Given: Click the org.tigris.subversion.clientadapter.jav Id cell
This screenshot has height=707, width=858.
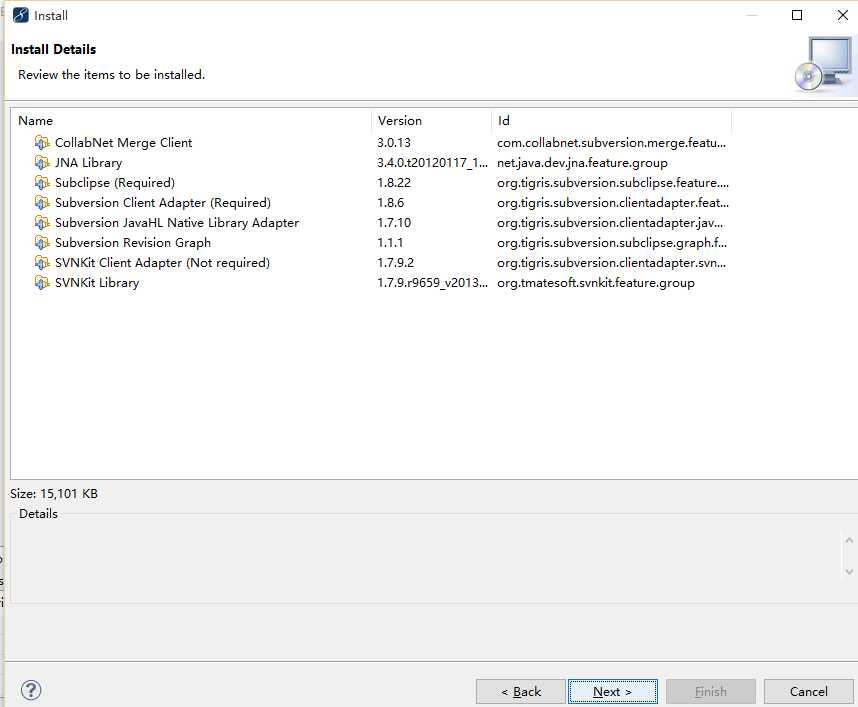Looking at the screenshot, I should pos(610,223).
